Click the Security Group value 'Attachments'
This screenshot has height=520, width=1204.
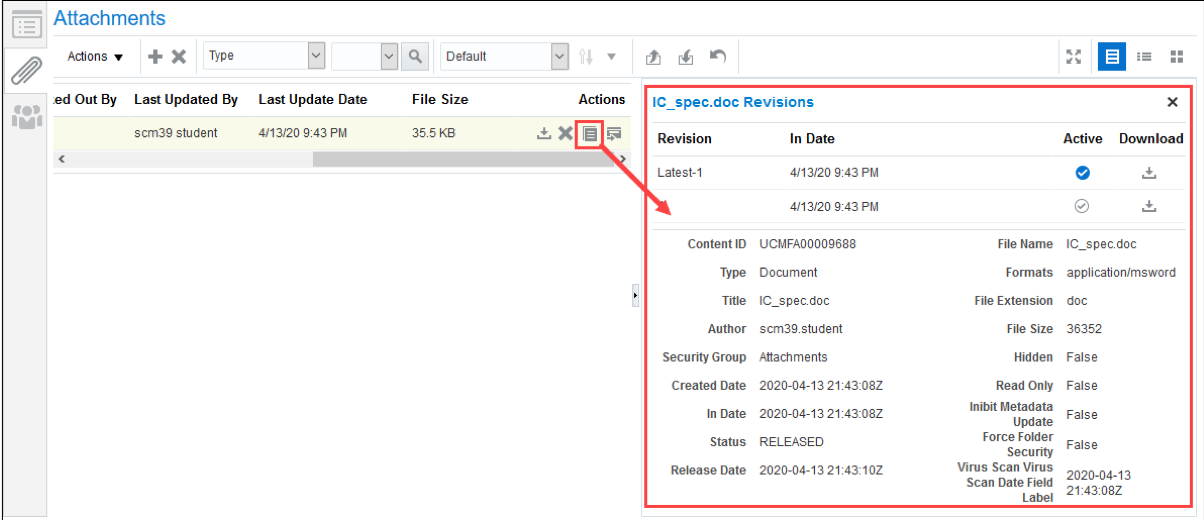point(793,357)
